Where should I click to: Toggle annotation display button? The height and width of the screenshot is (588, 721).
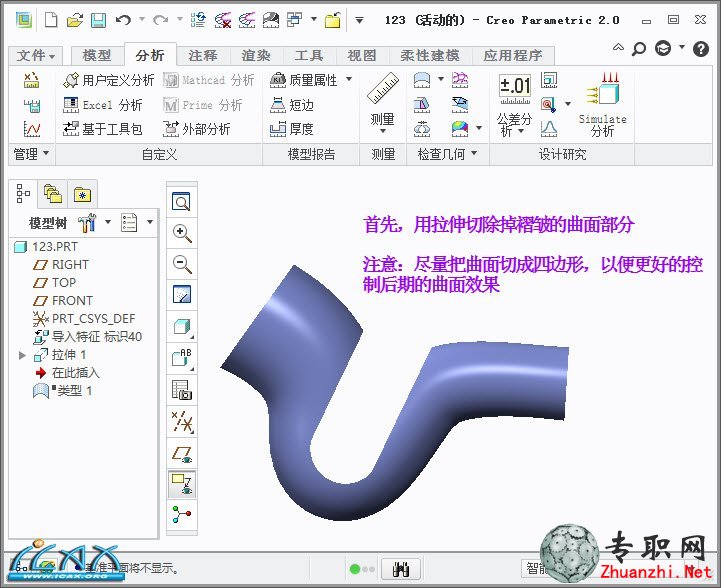(182, 485)
